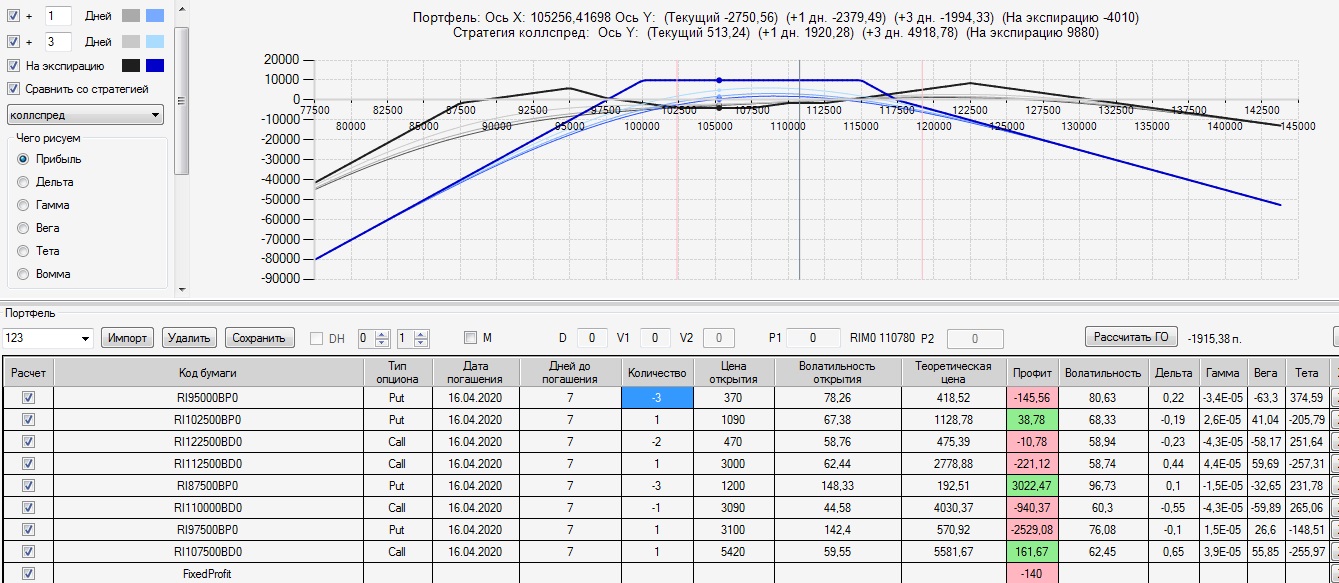Image resolution: width=1339 pixels, height=583 pixels.
Task: Open the portfolio 123 dropdown
Action: [48, 338]
